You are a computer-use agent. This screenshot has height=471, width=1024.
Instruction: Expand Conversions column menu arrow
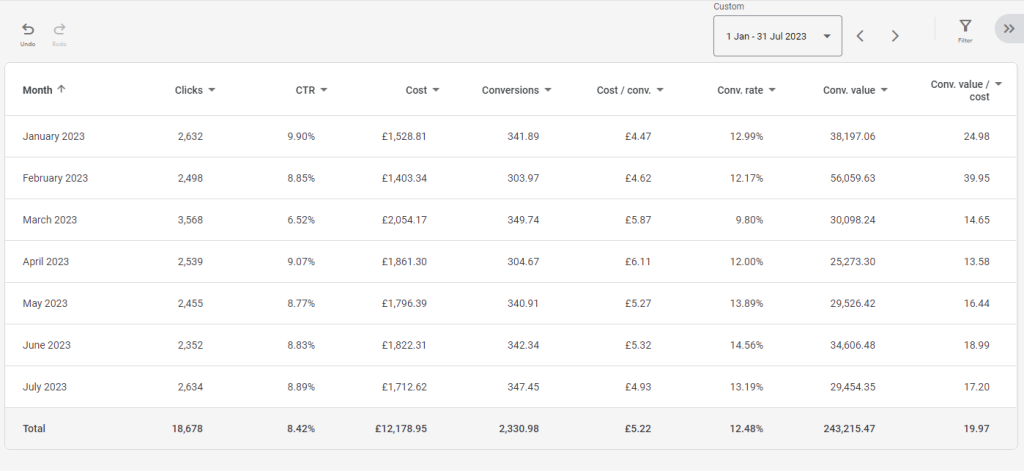[x=548, y=90]
